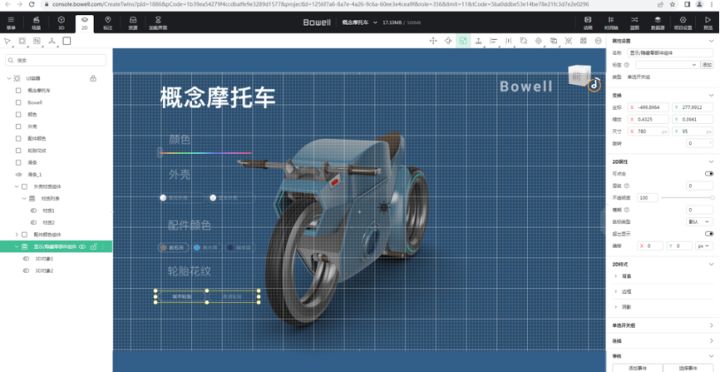Click the lock icon beside the UI layer root
Viewport: 720px width, 372px height.
click(93, 79)
